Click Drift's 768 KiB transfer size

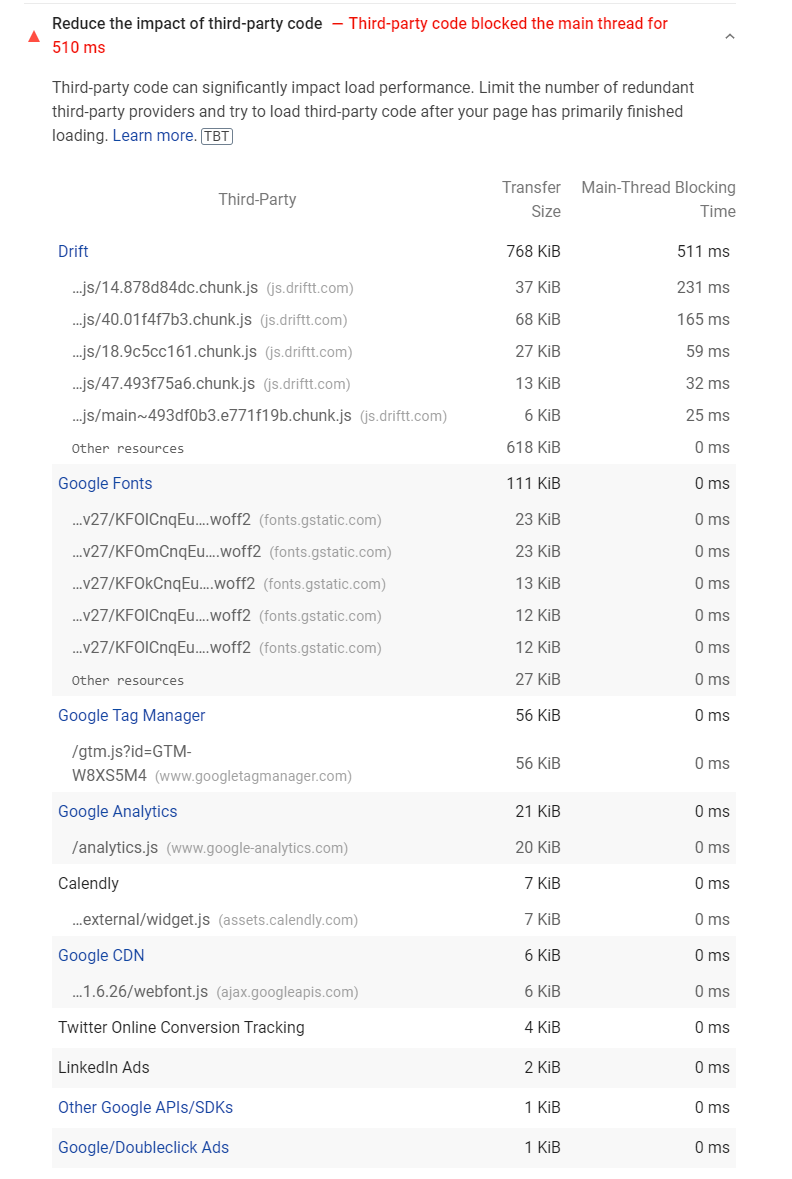[533, 252]
